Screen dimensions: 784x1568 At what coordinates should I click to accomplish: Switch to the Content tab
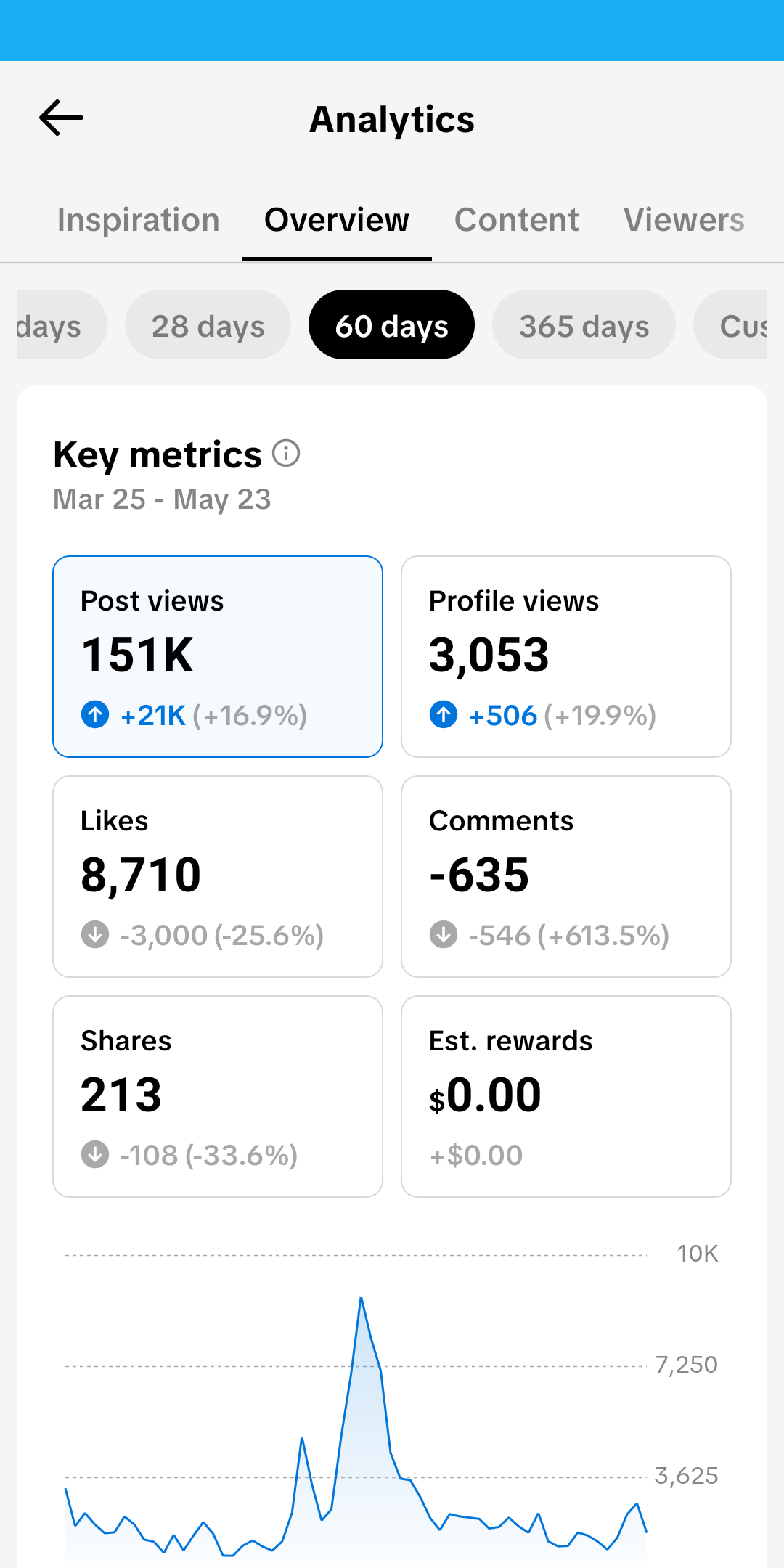516,220
